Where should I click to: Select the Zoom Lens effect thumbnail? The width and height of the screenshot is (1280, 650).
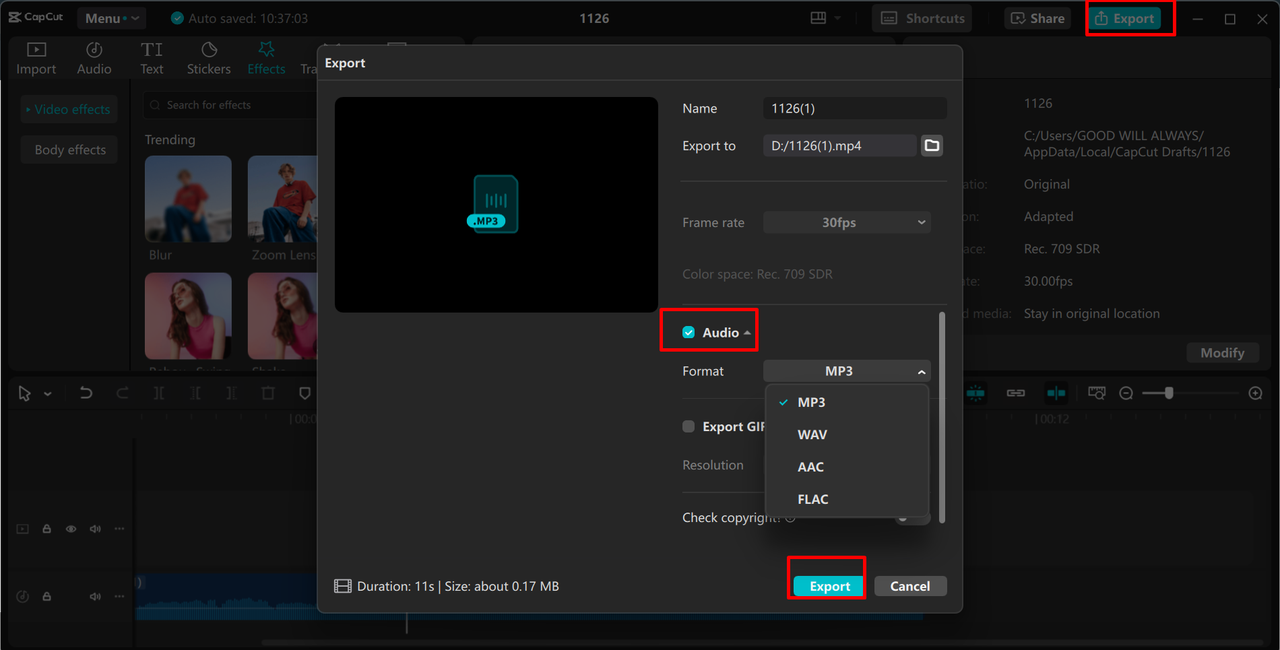pos(284,199)
